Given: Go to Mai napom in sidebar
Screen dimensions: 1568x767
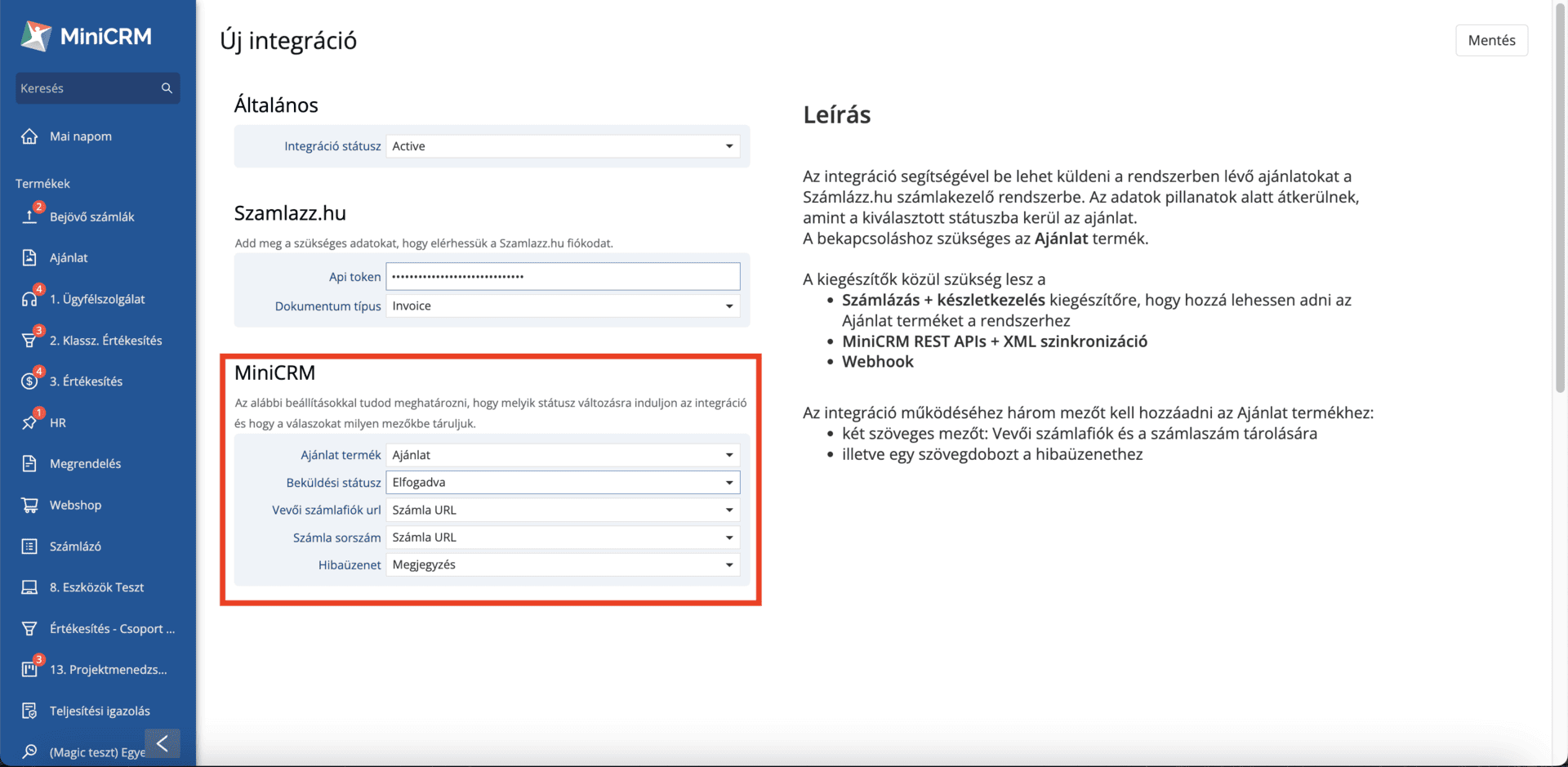Looking at the screenshot, I should pos(80,136).
